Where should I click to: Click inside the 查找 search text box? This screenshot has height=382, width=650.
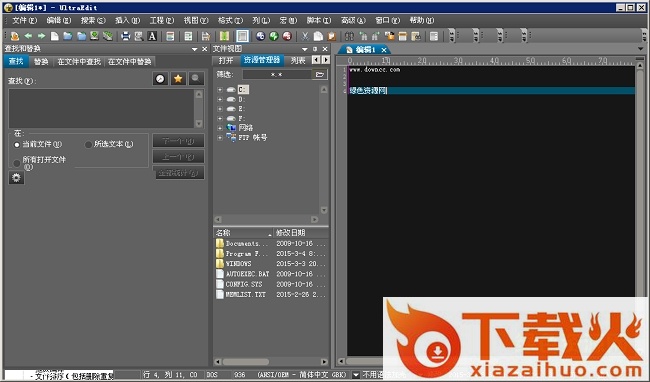102,108
